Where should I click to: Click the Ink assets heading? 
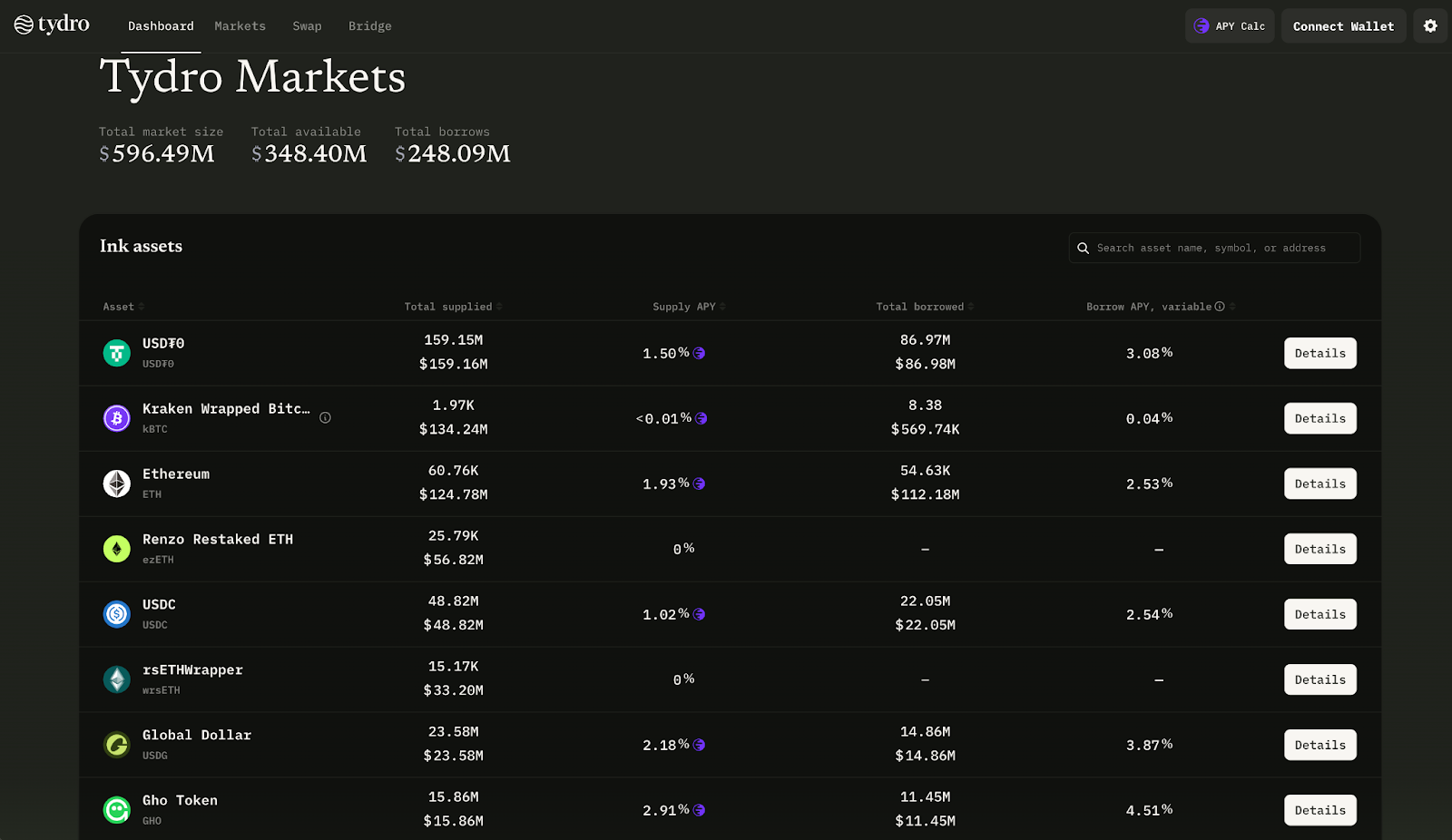pyautogui.click(x=141, y=246)
